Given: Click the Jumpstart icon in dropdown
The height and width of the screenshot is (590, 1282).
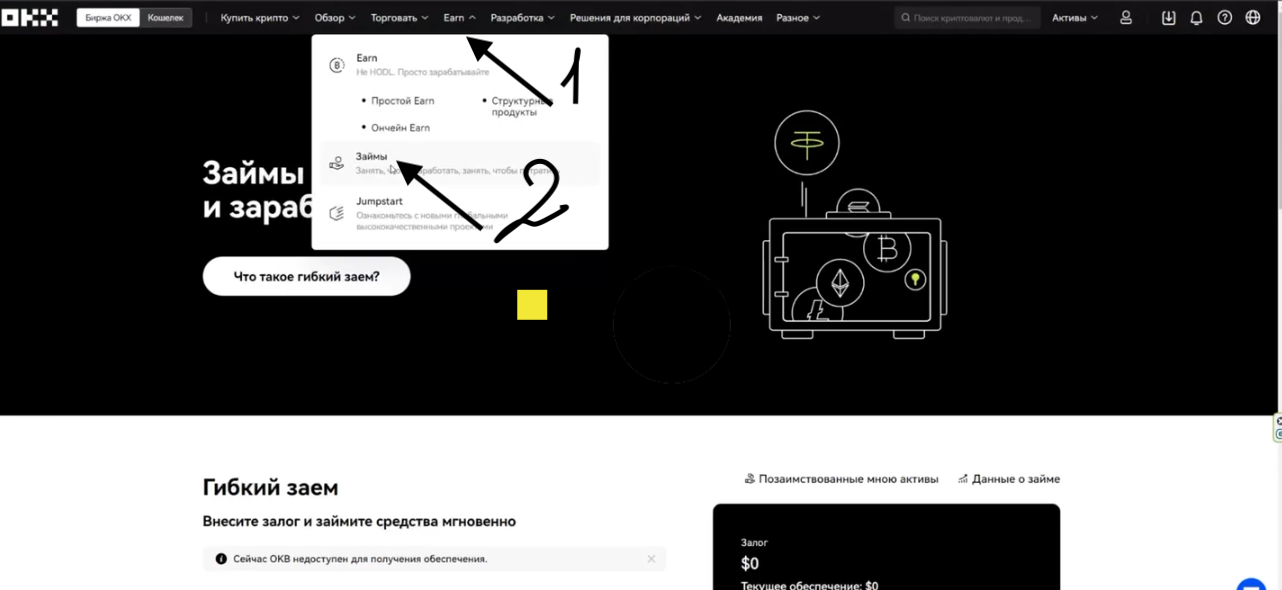Looking at the screenshot, I should click(x=336, y=213).
